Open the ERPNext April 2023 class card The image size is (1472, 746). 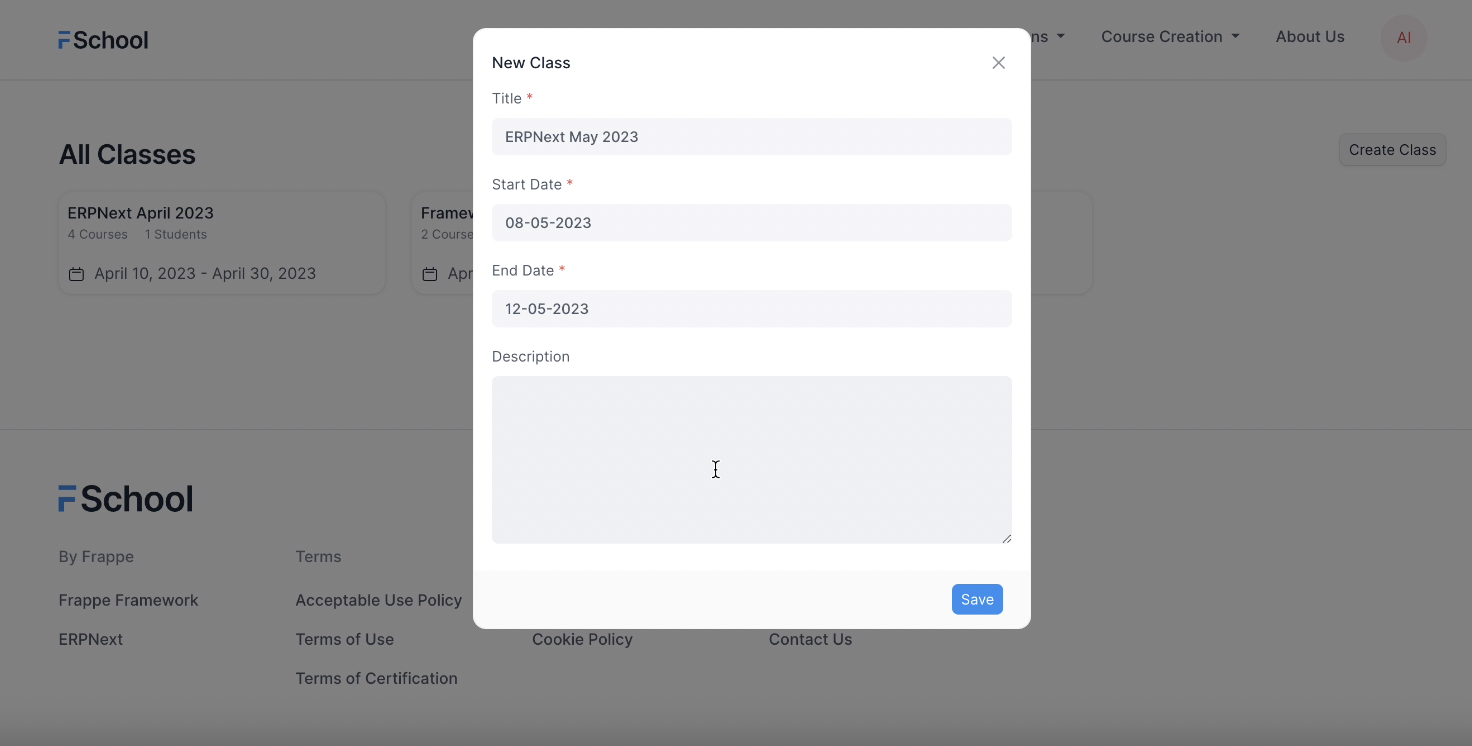coord(222,243)
